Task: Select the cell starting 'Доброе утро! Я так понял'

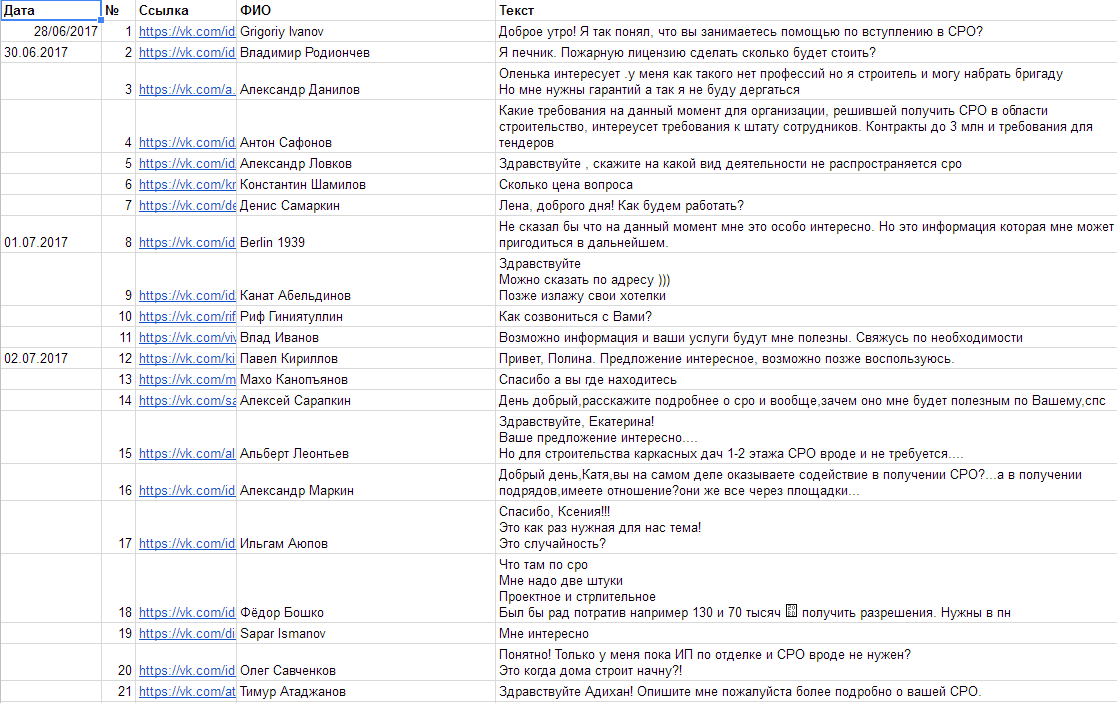Action: (x=806, y=31)
